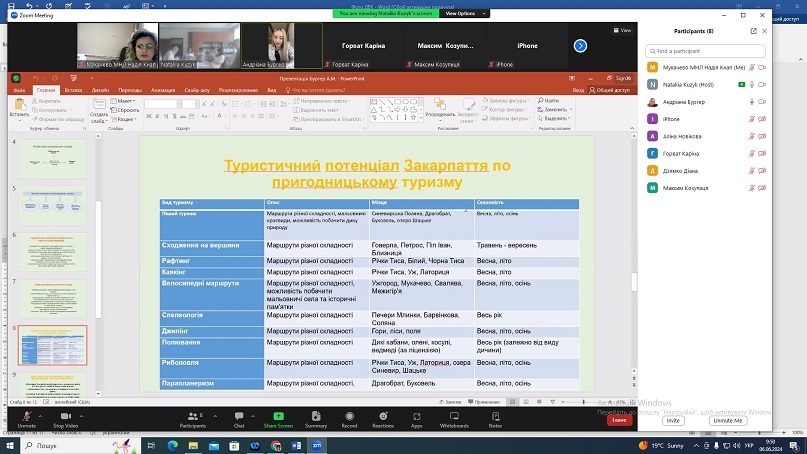Open the Анимация tab in shared PowerPoint

pos(163,90)
